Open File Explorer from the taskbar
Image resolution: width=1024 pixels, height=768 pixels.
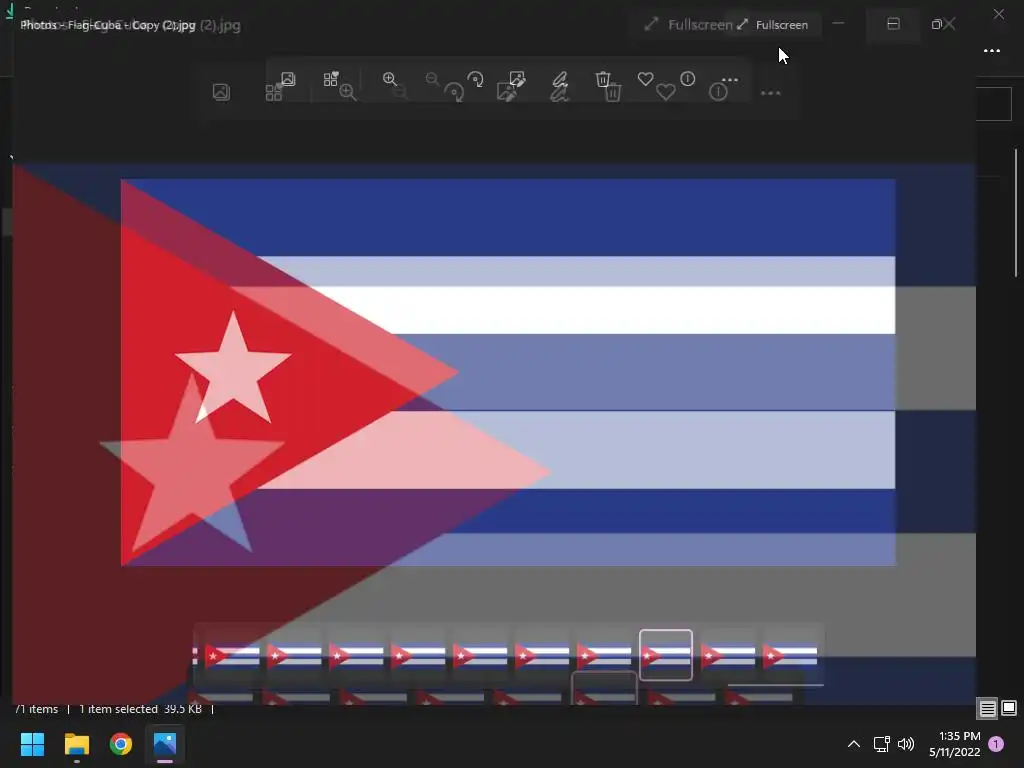[x=76, y=744]
